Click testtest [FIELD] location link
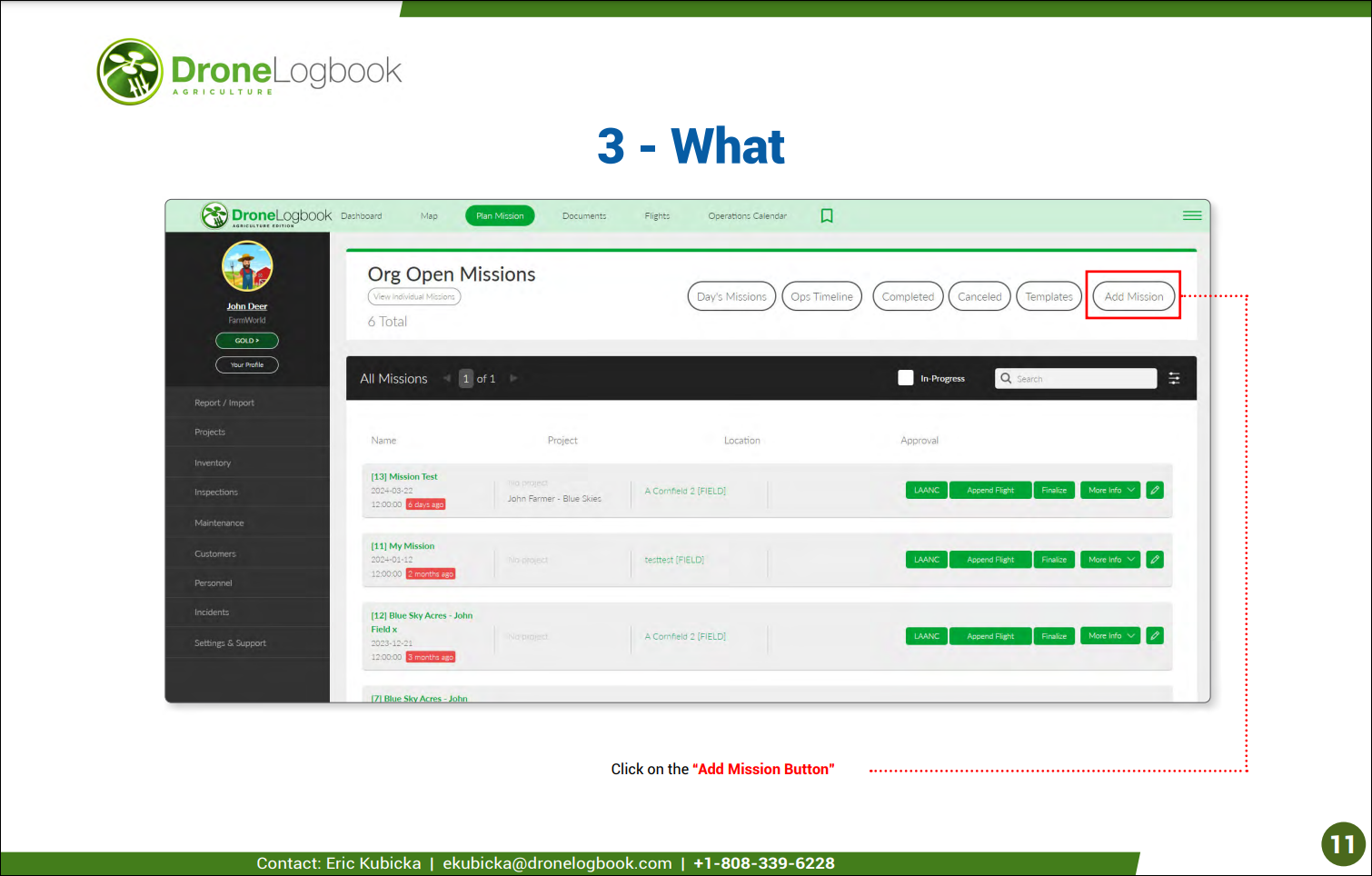 tap(674, 560)
